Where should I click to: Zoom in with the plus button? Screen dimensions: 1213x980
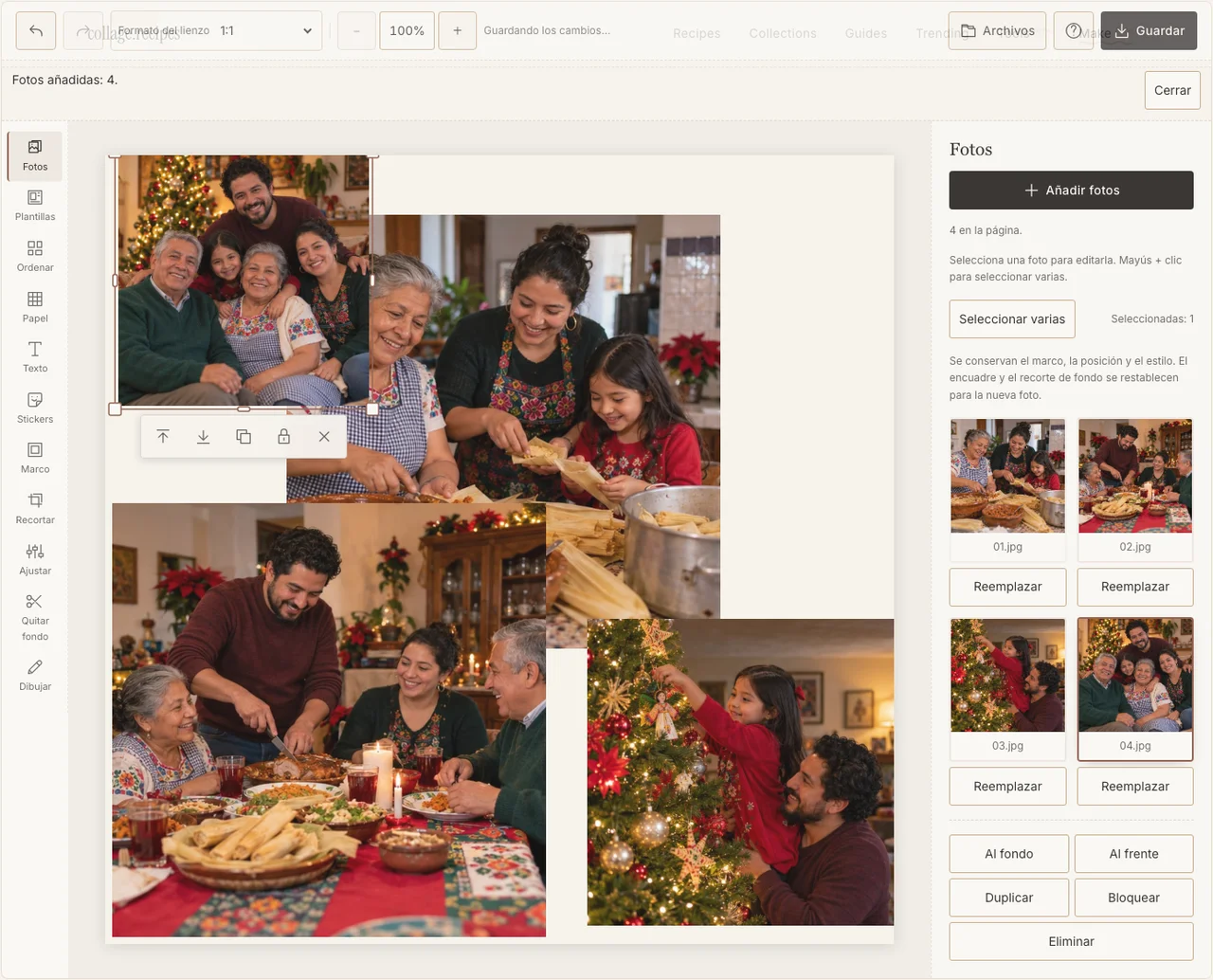click(x=457, y=30)
